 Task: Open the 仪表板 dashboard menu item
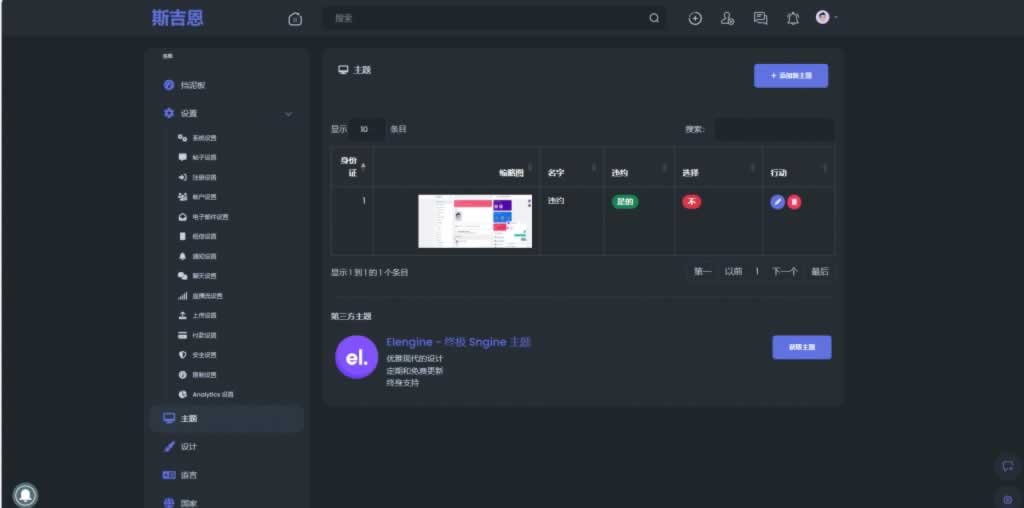point(192,86)
